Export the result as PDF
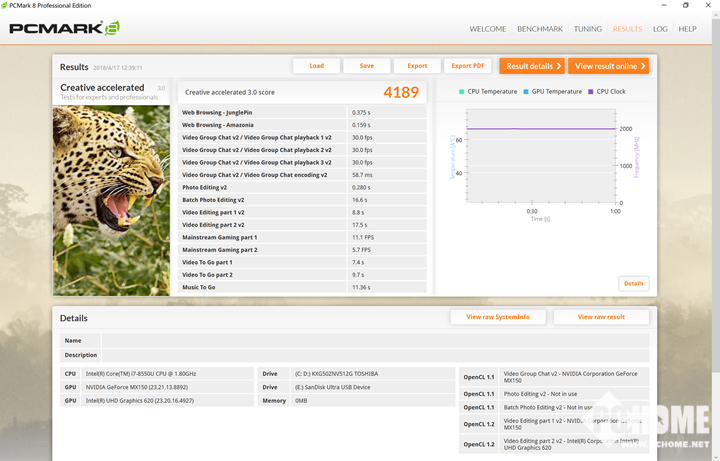 point(468,66)
